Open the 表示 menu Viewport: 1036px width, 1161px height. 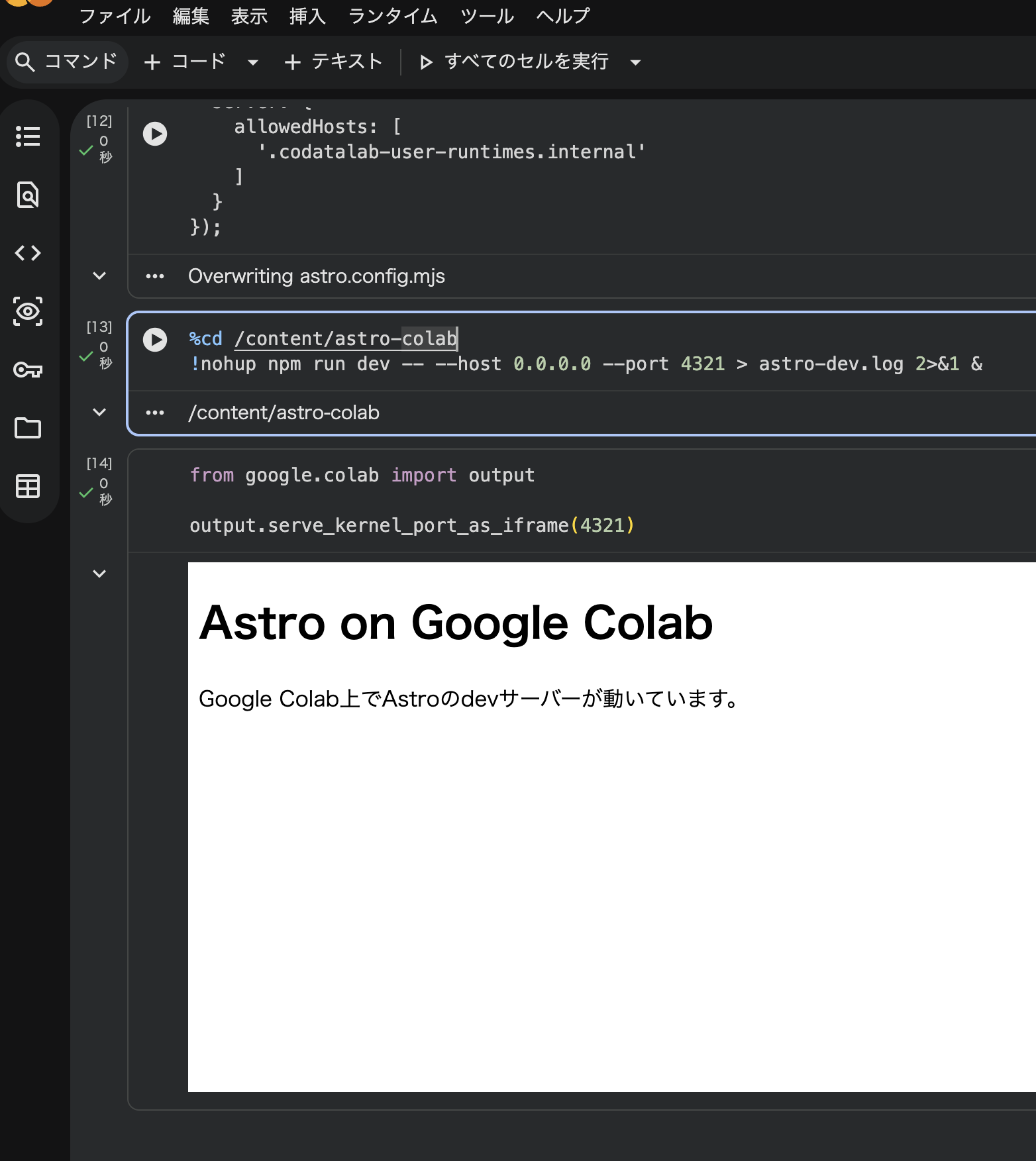pyautogui.click(x=249, y=16)
